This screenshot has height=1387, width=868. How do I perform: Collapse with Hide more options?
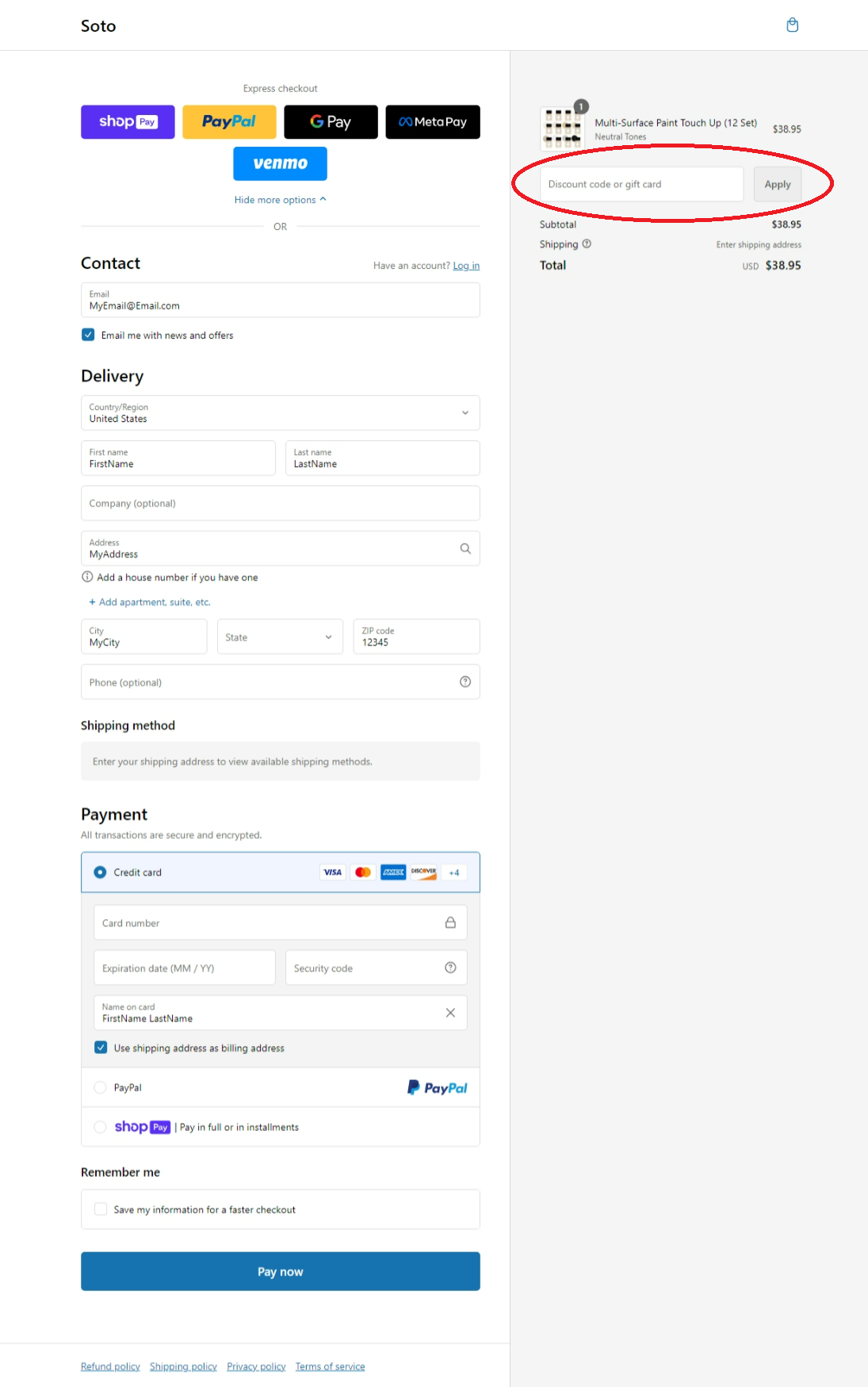(x=280, y=200)
